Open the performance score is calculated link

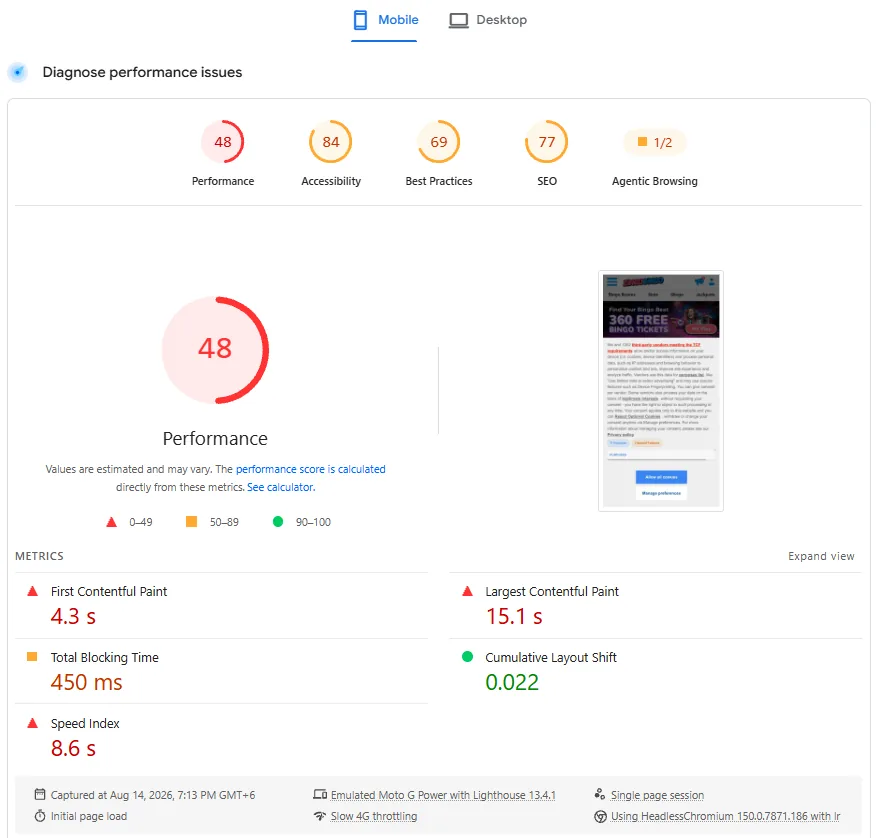(311, 469)
